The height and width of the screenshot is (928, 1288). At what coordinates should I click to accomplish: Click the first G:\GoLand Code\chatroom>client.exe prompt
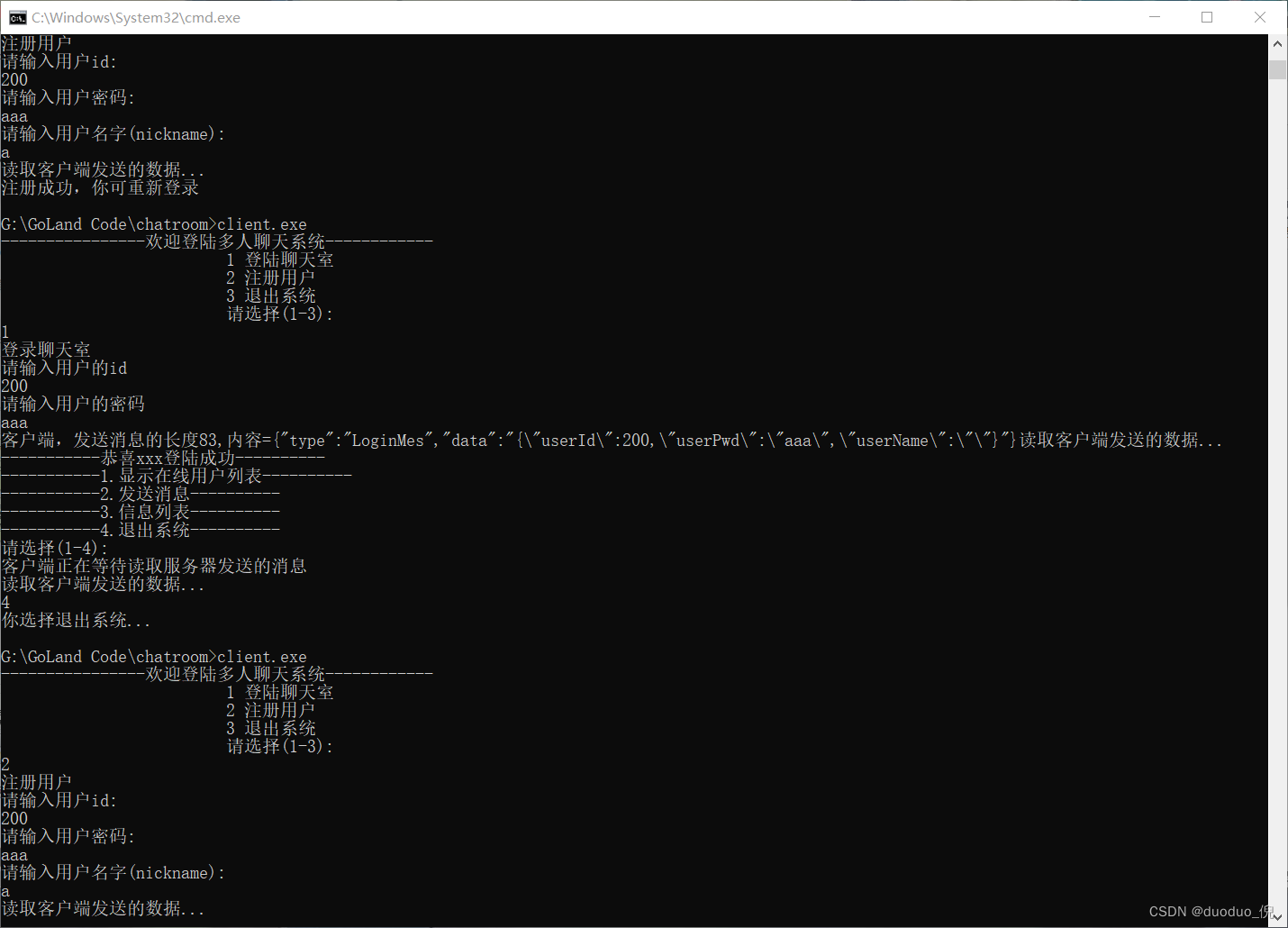point(154,223)
